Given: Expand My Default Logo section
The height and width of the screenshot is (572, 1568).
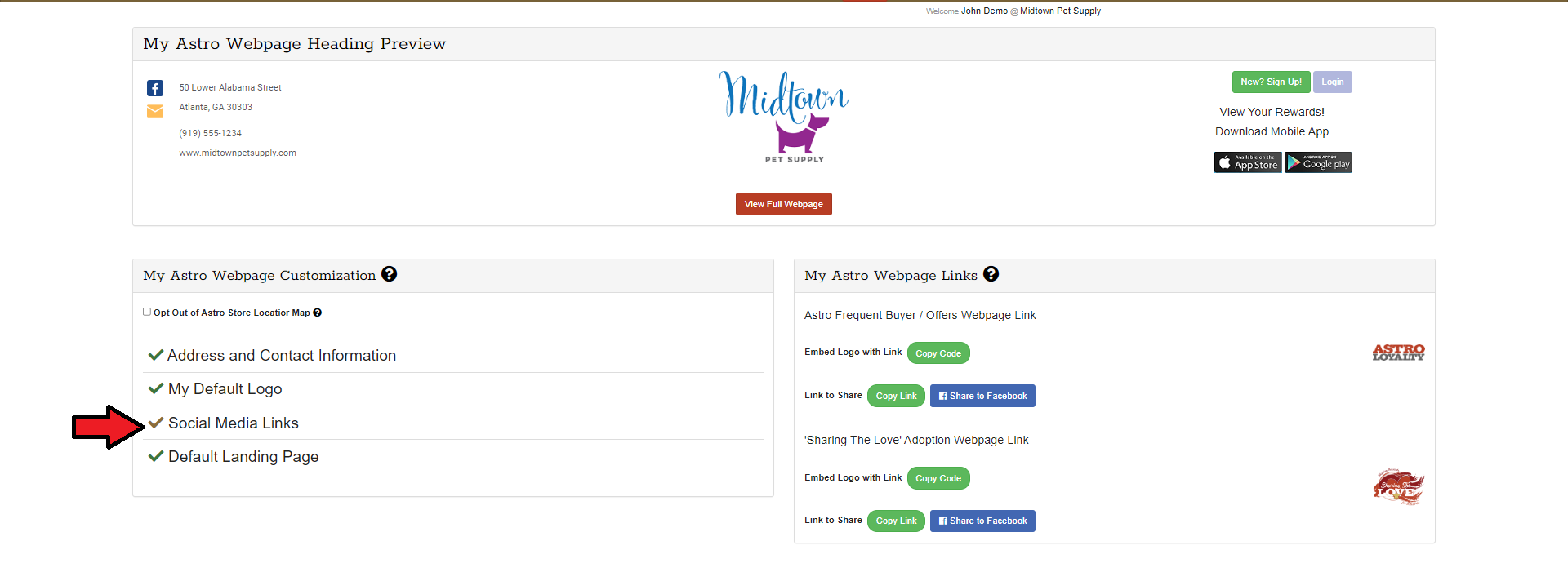Looking at the screenshot, I should pos(225,389).
